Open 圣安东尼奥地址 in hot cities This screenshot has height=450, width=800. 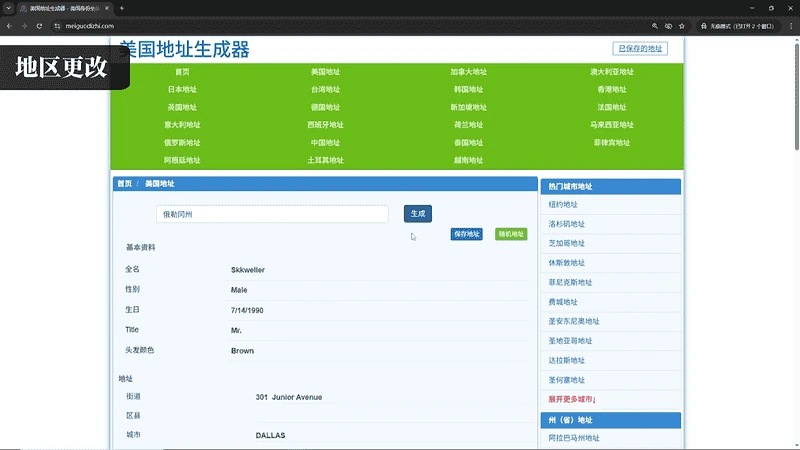pos(574,321)
